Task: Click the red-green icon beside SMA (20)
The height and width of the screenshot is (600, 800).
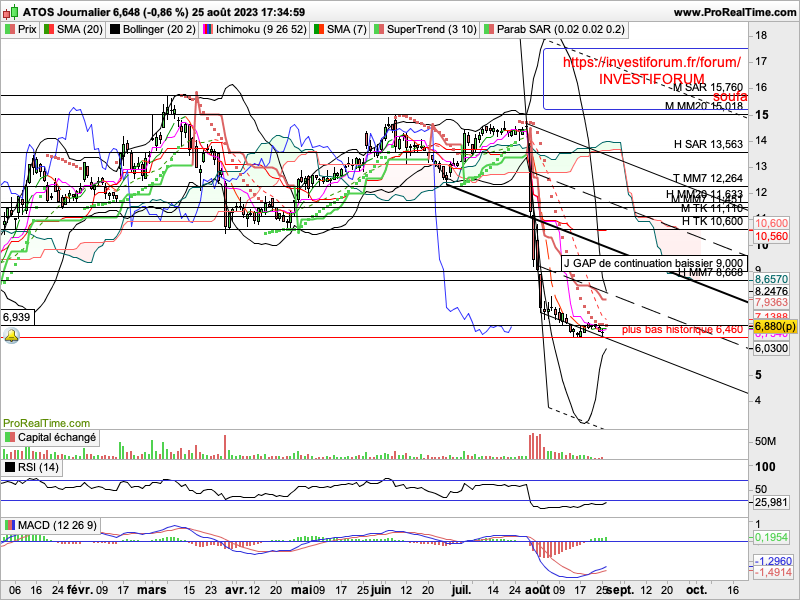Action: pyautogui.click(x=49, y=30)
